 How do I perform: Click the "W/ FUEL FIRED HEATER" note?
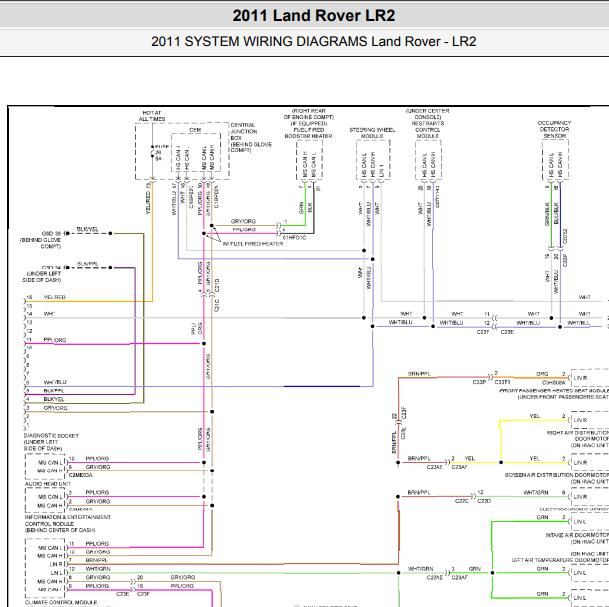pos(252,243)
